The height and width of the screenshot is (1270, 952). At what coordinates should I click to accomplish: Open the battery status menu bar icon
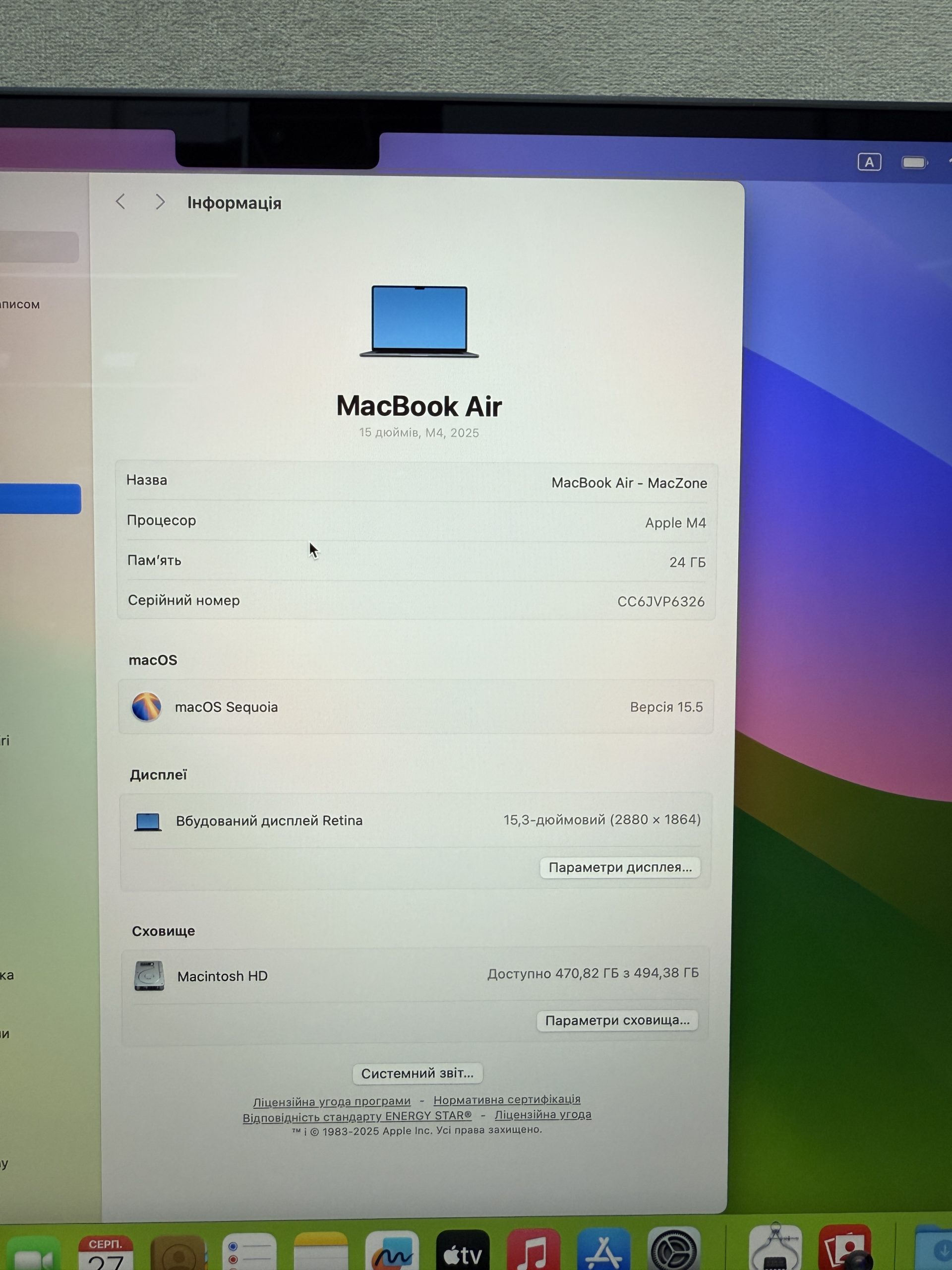point(915,163)
